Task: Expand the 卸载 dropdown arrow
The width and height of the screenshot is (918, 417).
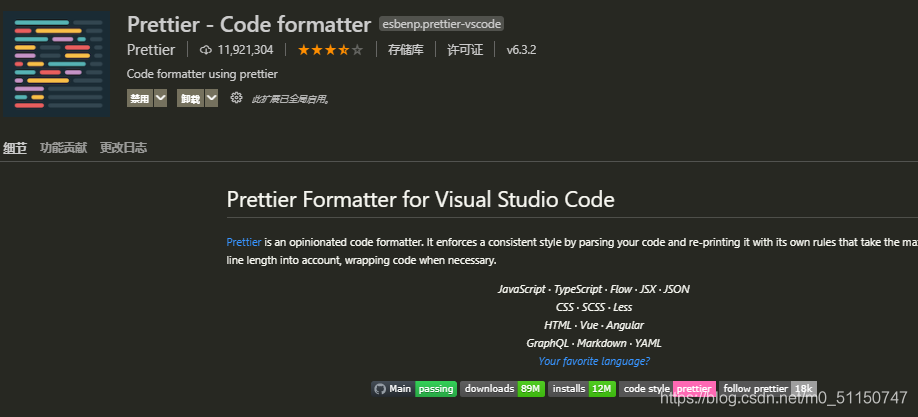Action: 211,98
